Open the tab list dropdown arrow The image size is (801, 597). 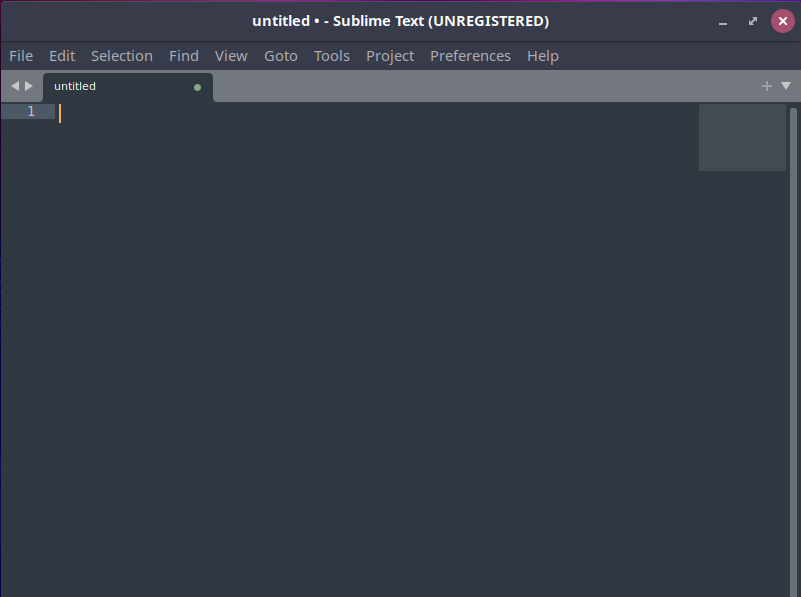(786, 86)
